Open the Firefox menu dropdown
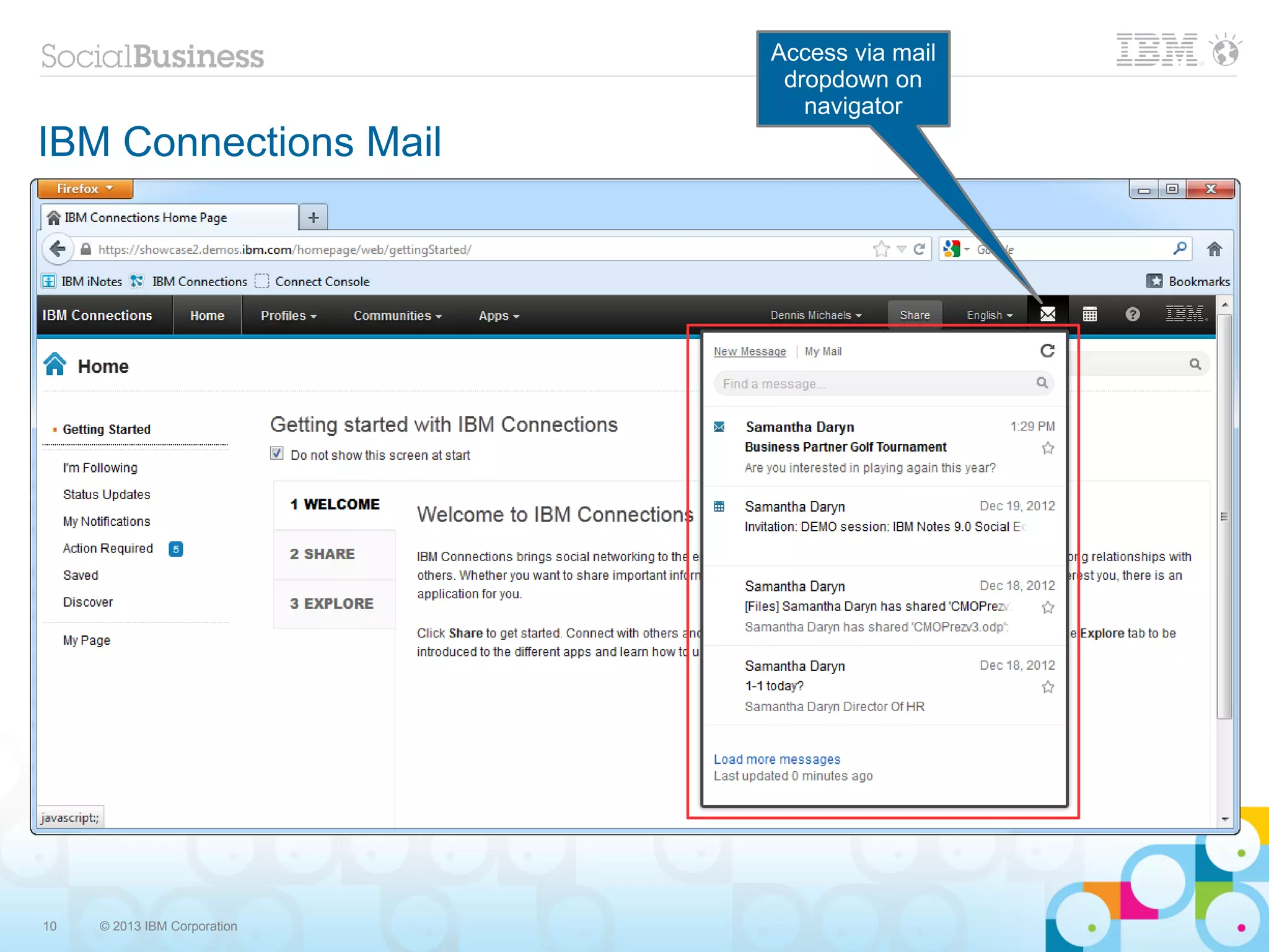The image size is (1269, 952). tap(85, 188)
